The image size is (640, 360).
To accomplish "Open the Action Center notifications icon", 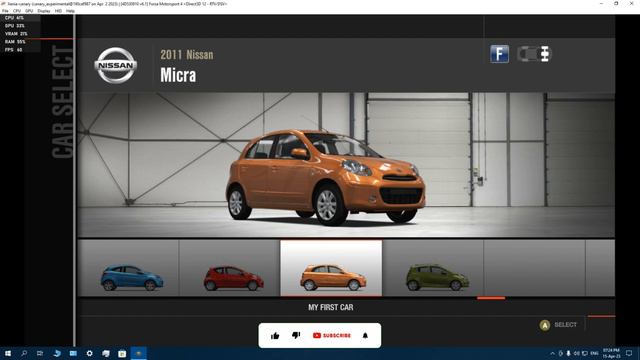I will [629, 353].
